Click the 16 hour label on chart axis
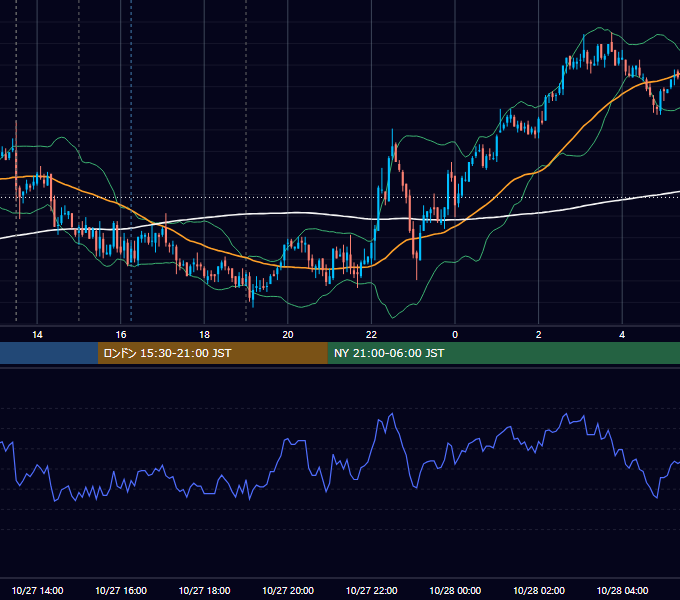The image size is (680, 600). 121,335
